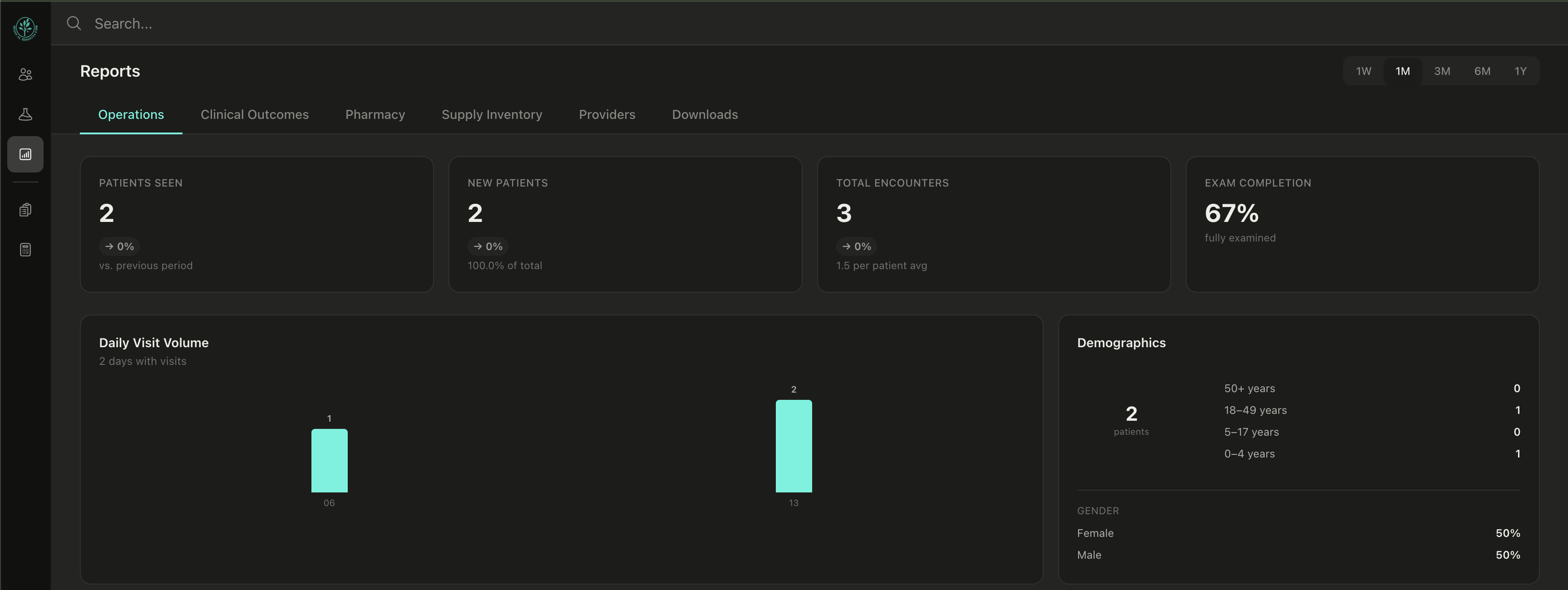The image size is (1568, 590).
Task: Open the Pharmacy tab
Action: [x=375, y=114]
